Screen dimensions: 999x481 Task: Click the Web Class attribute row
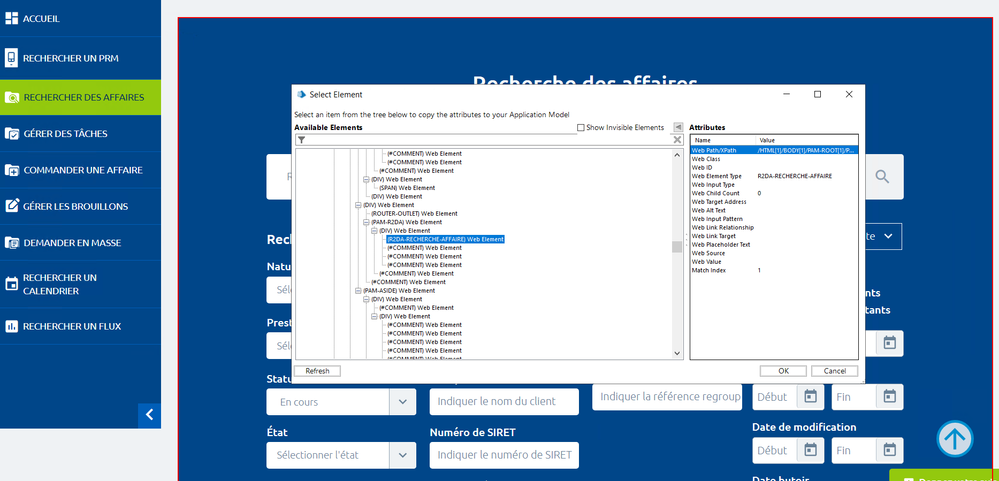[x=774, y=159]
